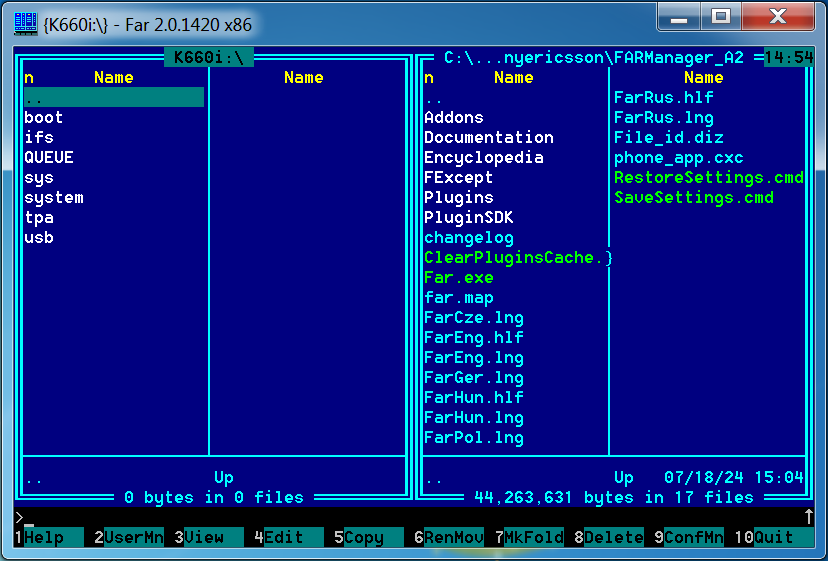
Task: Click the up arrow at command line end
Action: (808, 517)
